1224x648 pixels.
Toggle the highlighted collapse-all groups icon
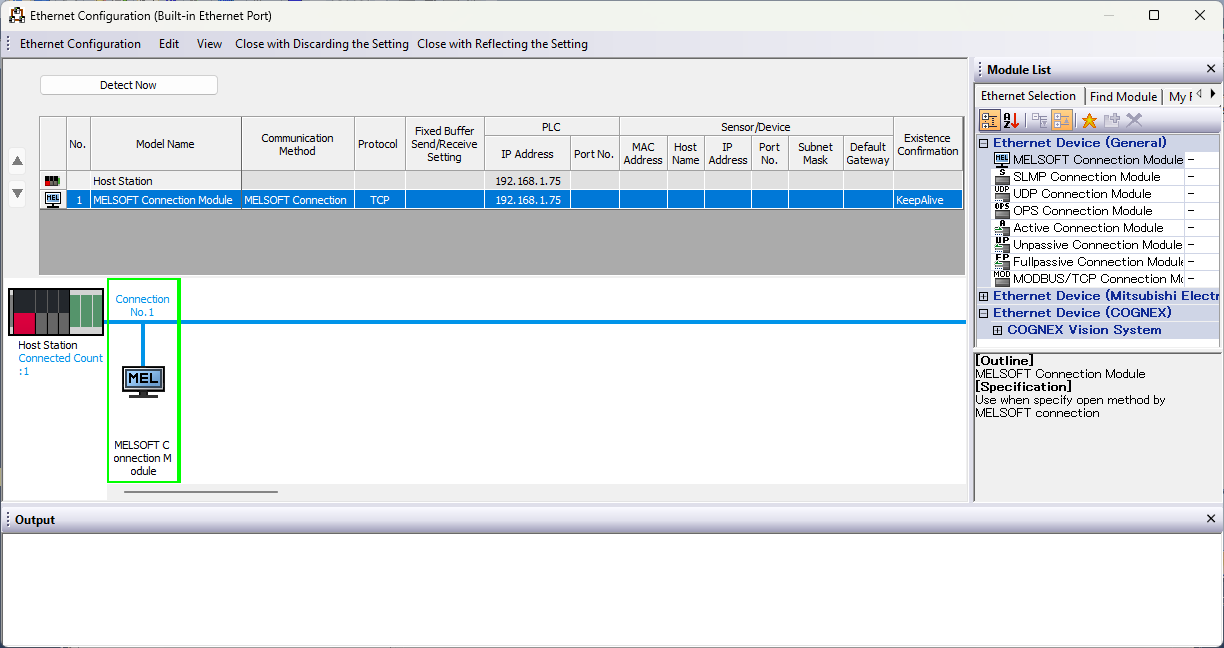1061,120
